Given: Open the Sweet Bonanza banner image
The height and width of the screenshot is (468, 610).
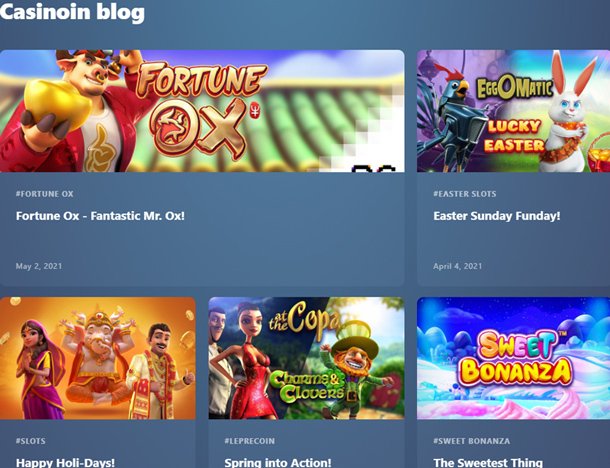Looking at the screenshot, I should click(x=514, y=358).
